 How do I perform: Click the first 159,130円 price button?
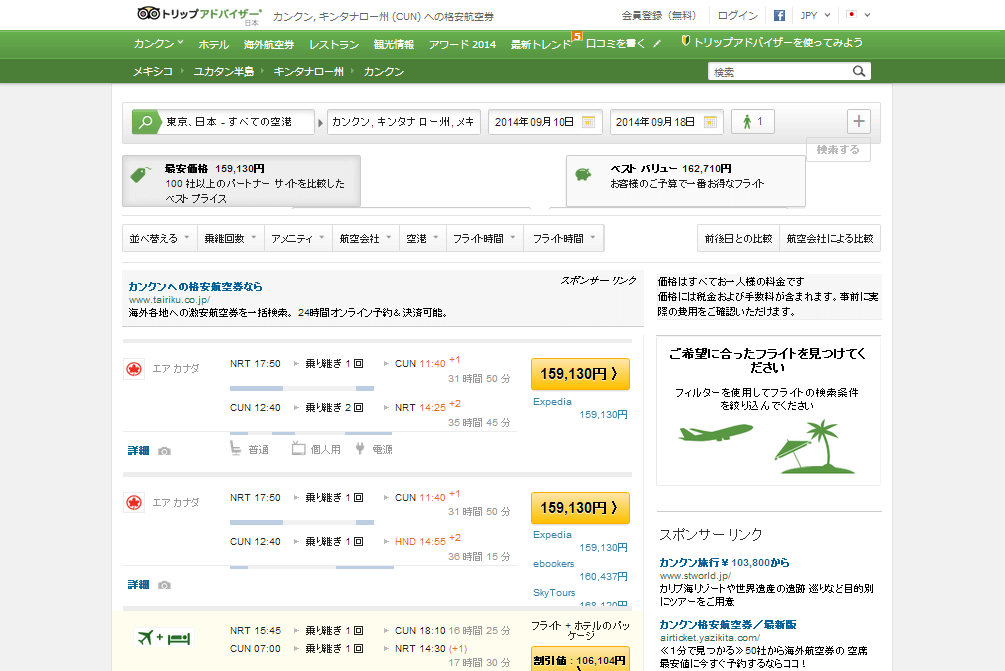(x=579, y=373)
